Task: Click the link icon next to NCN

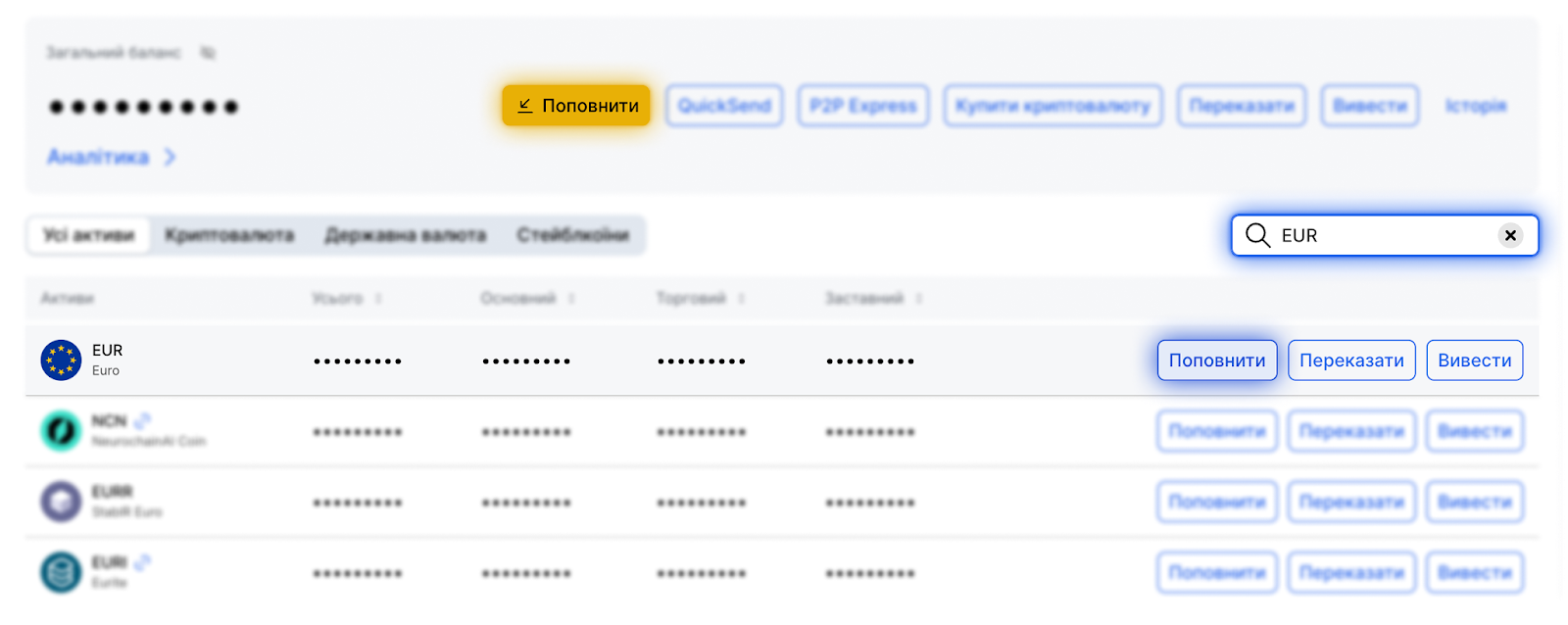Action: (x=143, y=421)
